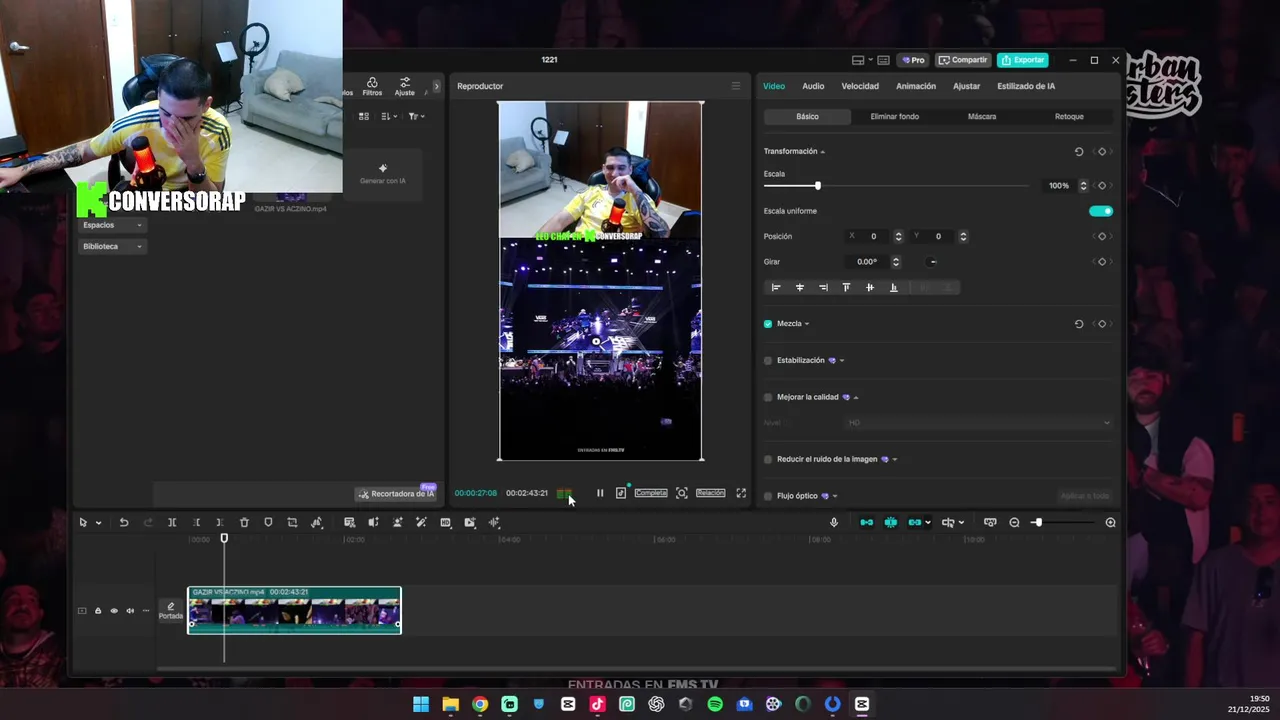Undo the last edit
1280x720 pixels.
click(124, 522)
